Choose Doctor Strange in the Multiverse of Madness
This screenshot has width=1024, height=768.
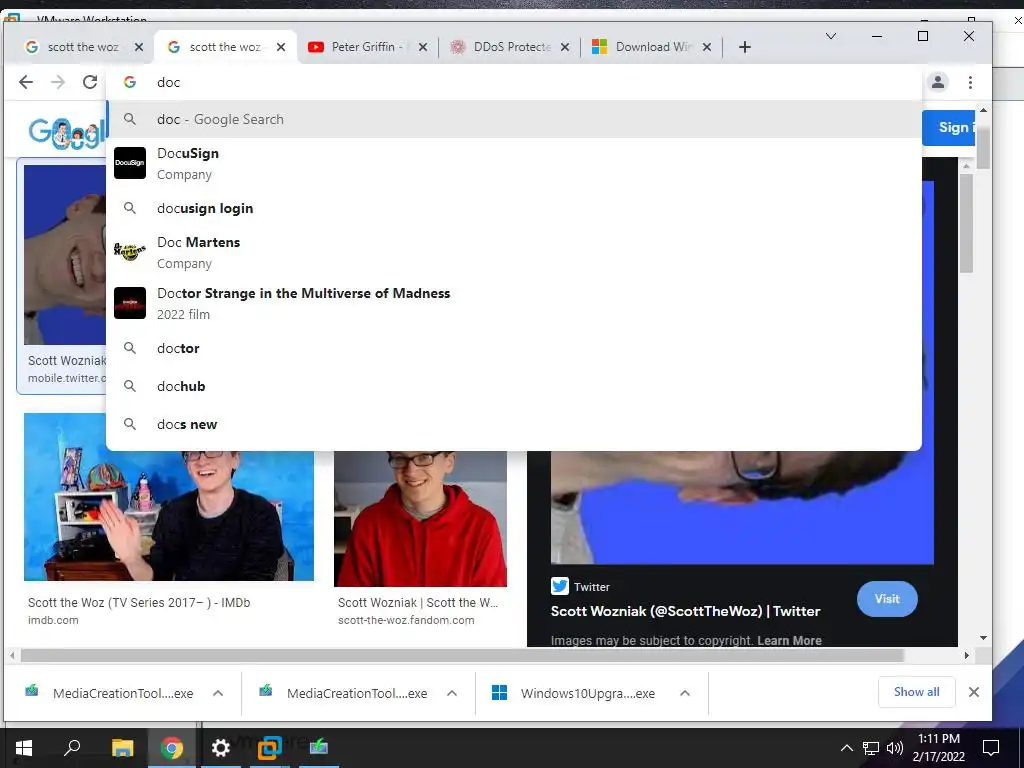[514, 303]
